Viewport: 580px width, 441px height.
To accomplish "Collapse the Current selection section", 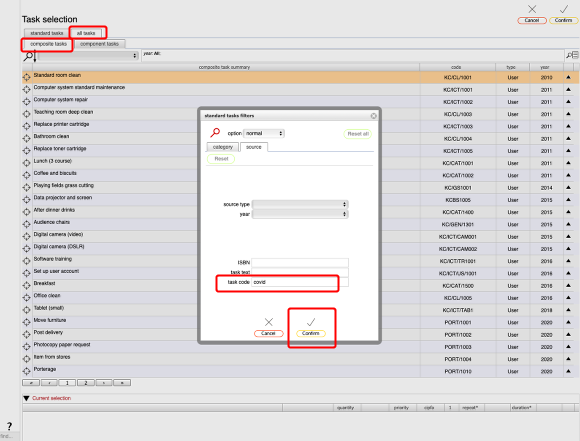I will pos(26,398).
